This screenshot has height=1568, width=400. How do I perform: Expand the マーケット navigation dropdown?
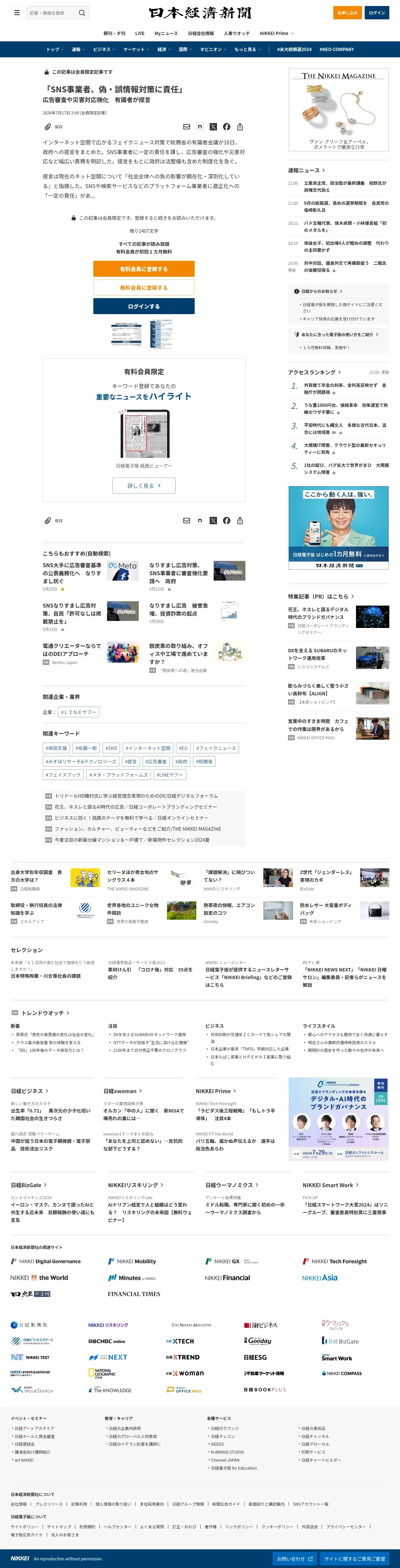[x=136, y=49]
